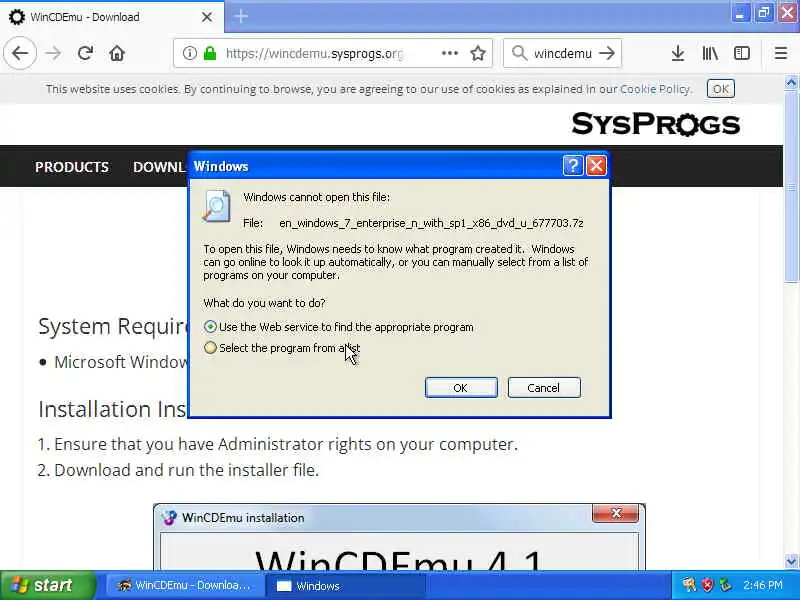Click the red shield security tray icon

click(x=707, y=585)
